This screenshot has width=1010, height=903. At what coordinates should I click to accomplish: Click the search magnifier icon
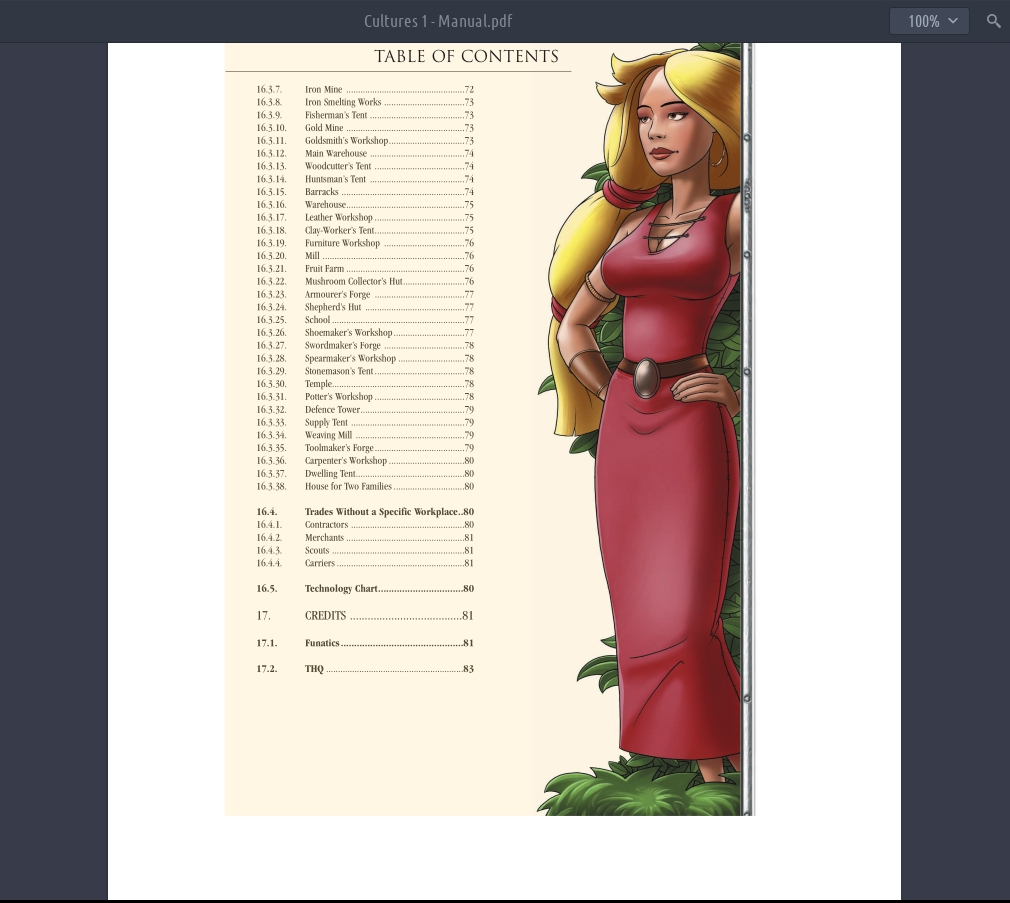click(x=993, y=21)
